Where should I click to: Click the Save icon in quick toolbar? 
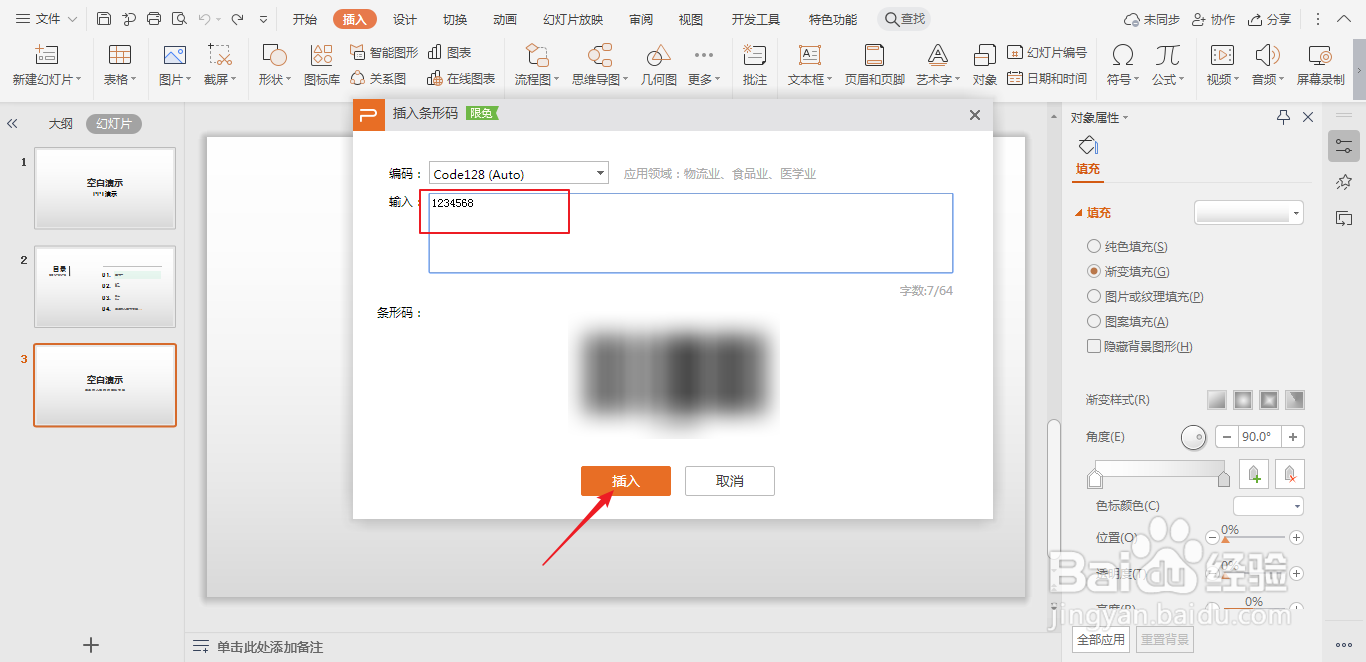point(104,19)
